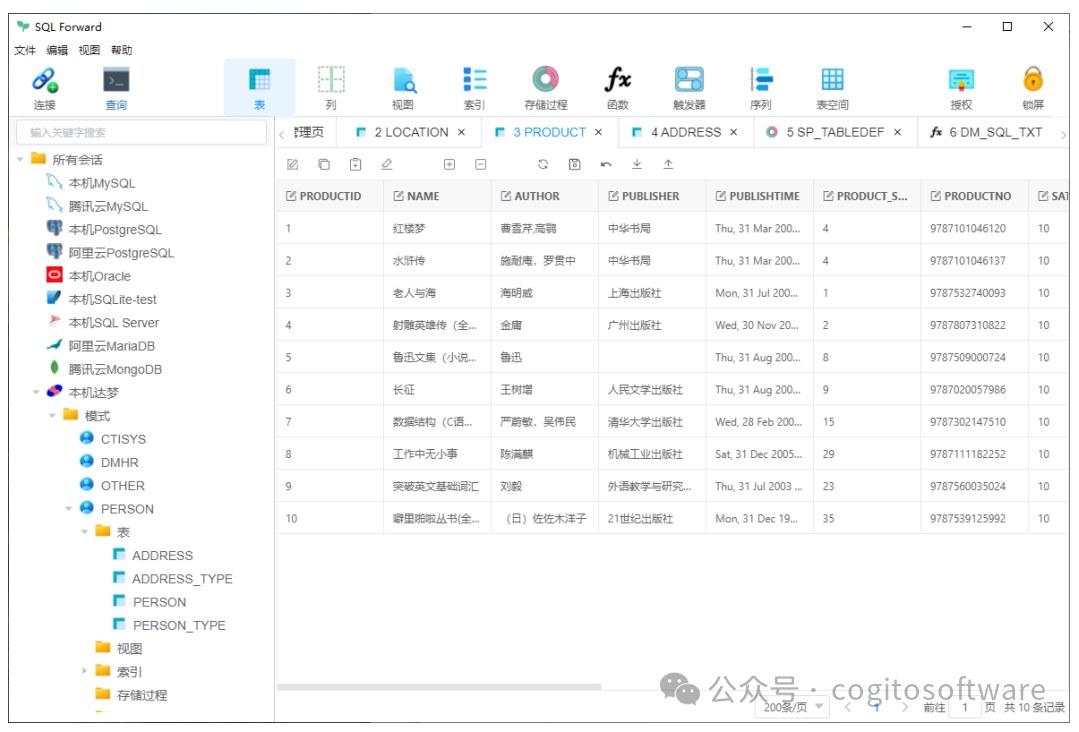
Task: Select 阿里云PostgreSQL connection in tree
Action: click(x=121, y=252)
